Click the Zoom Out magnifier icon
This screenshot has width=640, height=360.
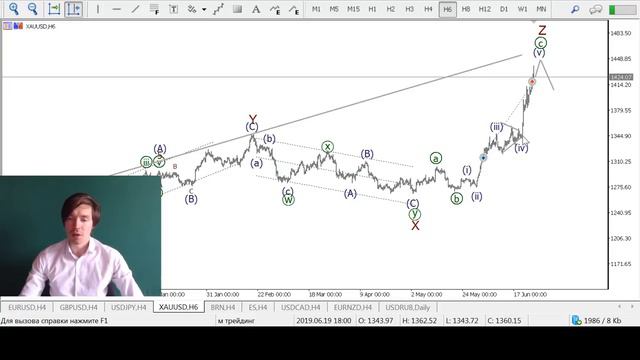[x=32, y=9]
